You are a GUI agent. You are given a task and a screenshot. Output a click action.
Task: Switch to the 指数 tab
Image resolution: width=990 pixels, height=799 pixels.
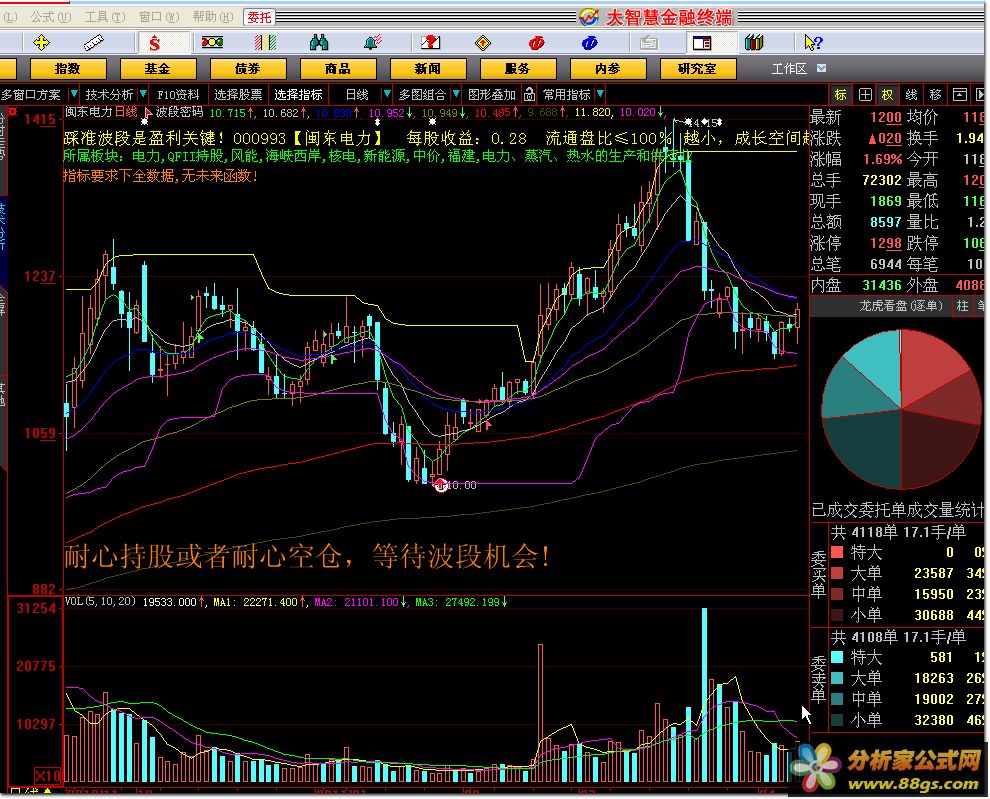(x=68, y=68)
